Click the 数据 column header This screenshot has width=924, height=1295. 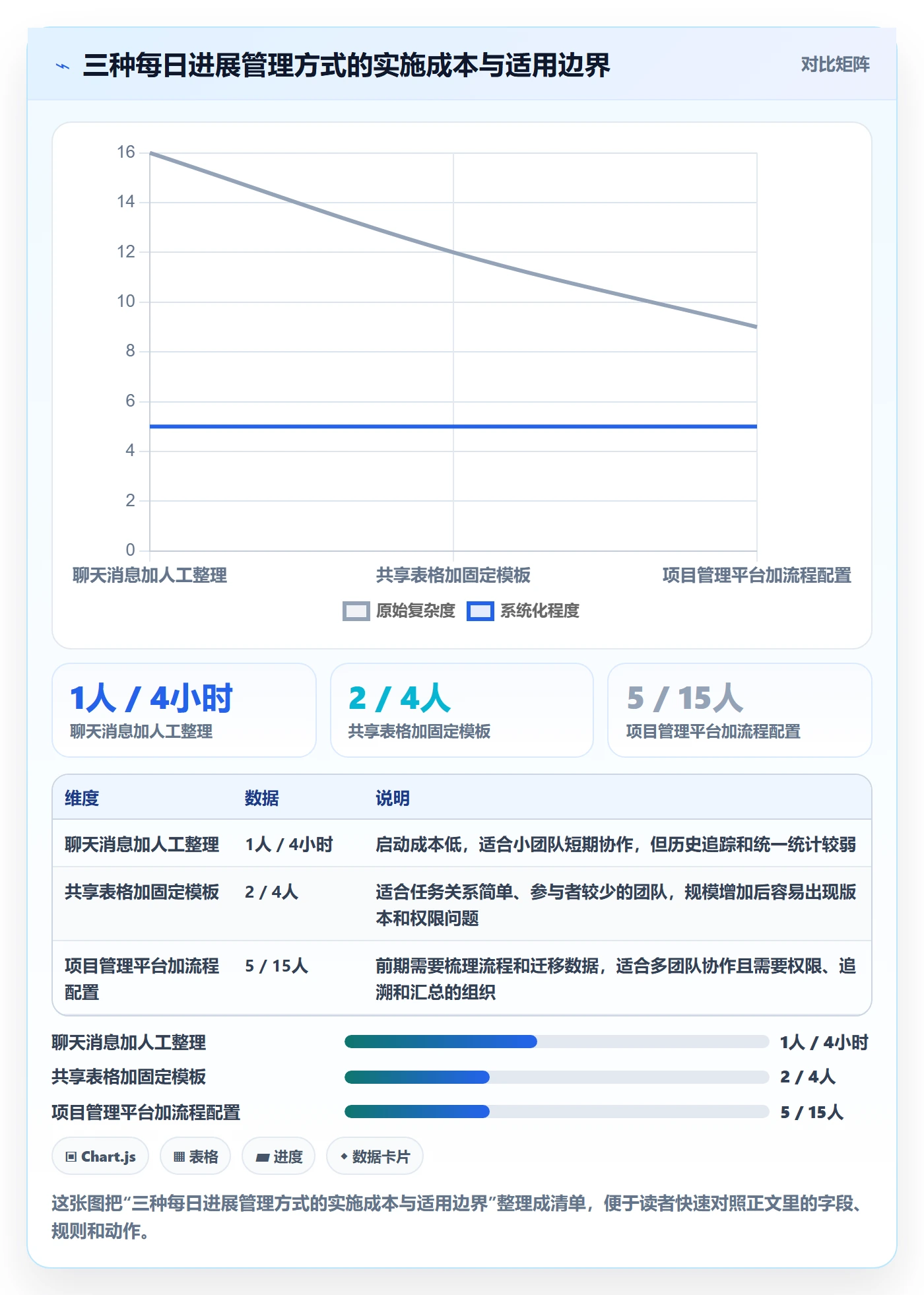(262, 798)
